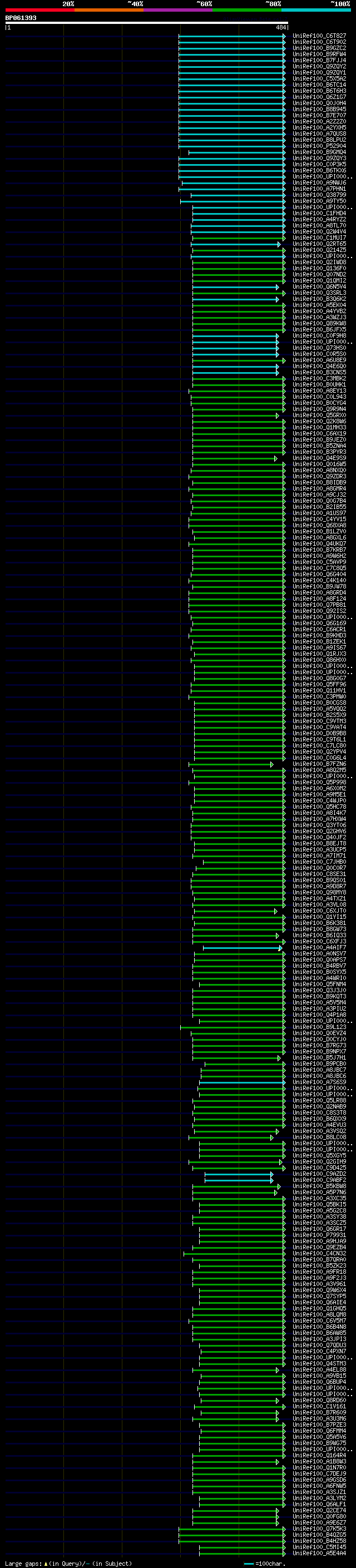The image size is (356, 1568).
Task: Open hit label UniRef100_C7JHB0
Action: pos(319,862)
